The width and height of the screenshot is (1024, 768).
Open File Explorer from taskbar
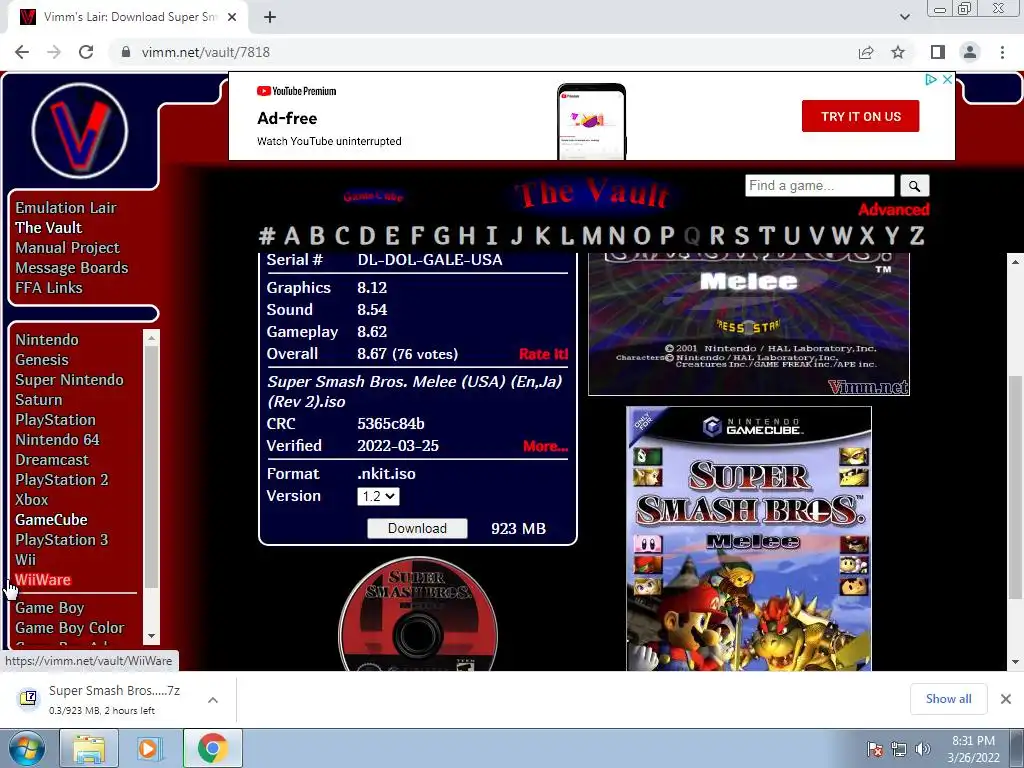pos(89,748)
